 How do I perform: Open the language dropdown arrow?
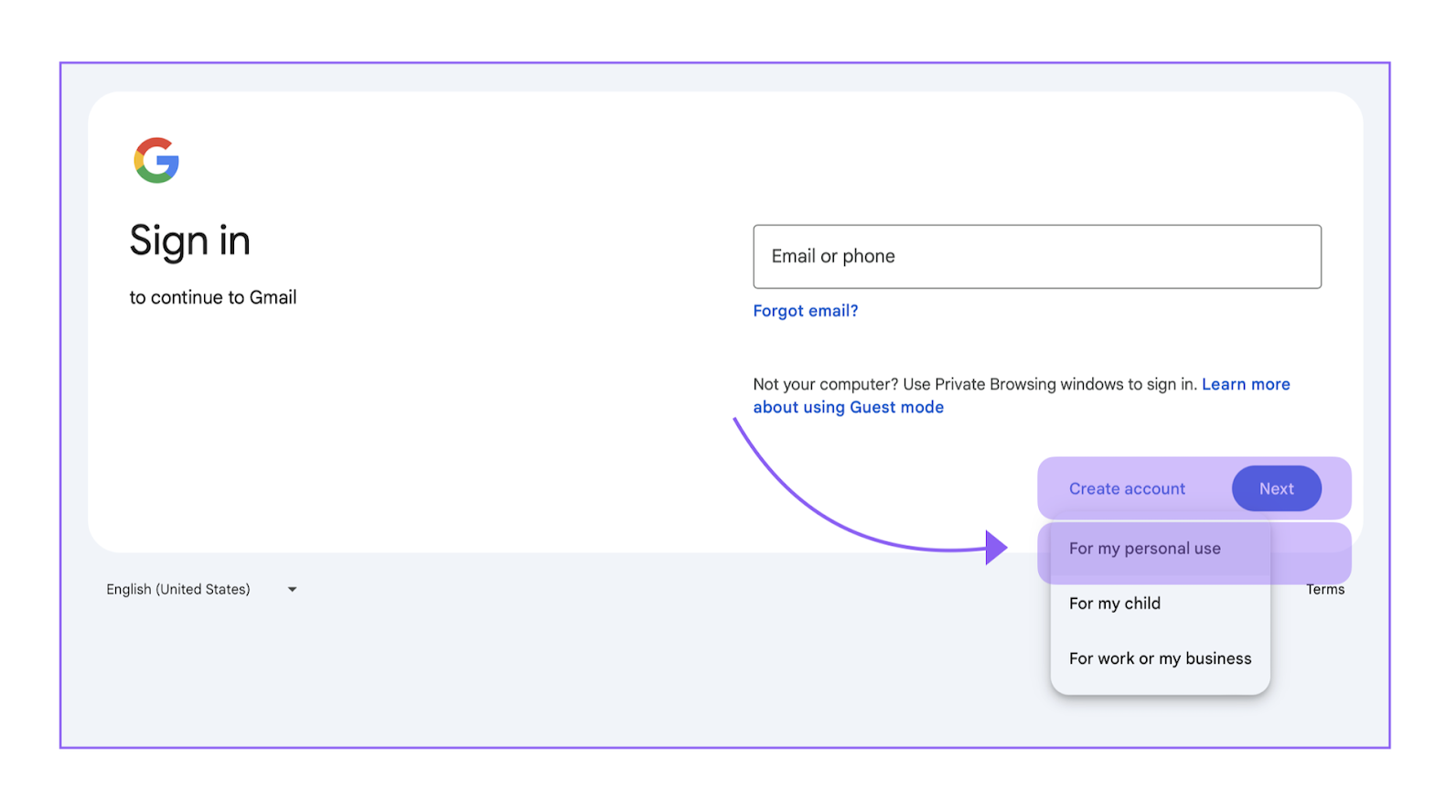coord(292,589)
